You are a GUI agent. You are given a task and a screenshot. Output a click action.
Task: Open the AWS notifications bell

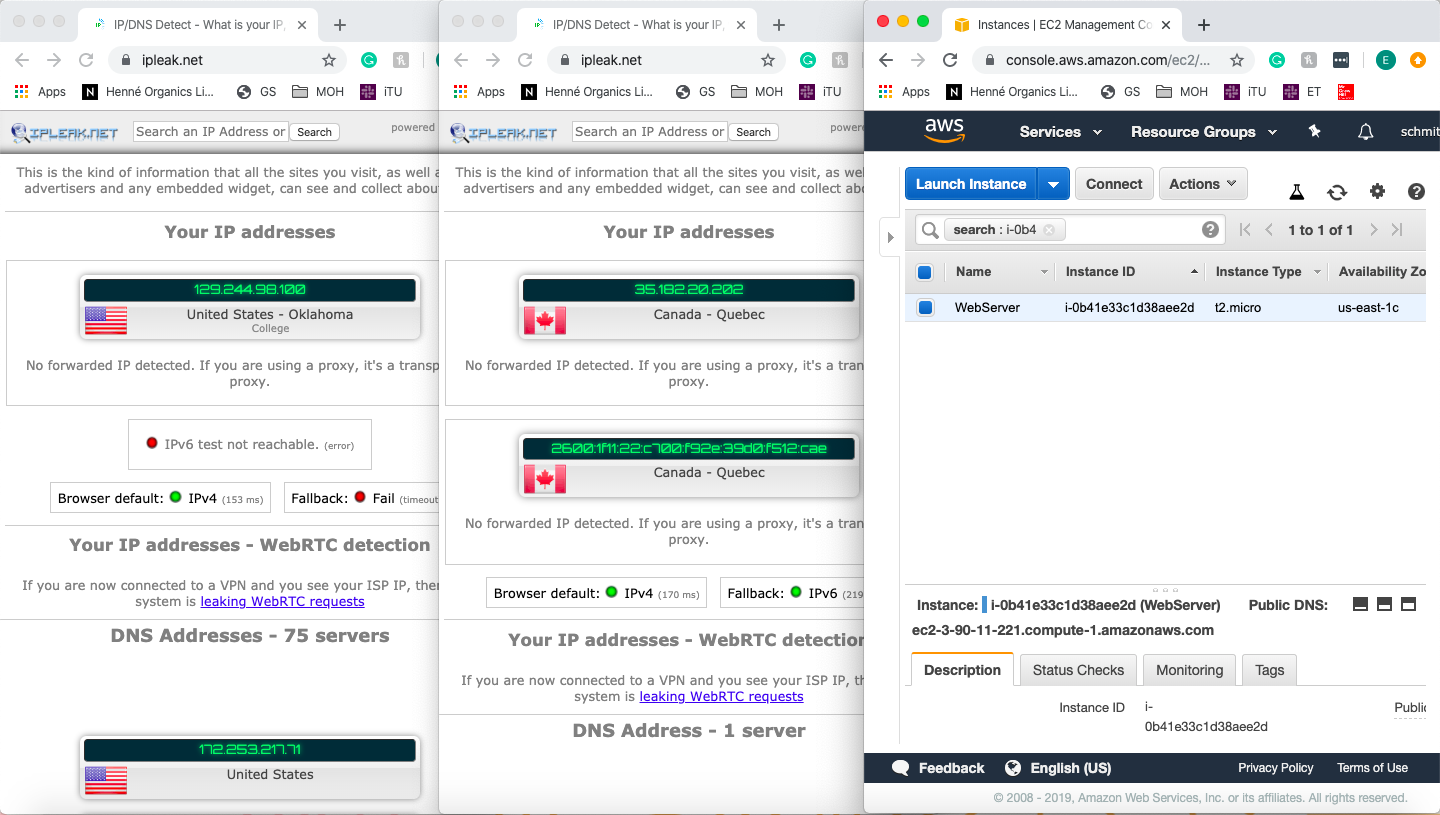tap(1365, 132)
